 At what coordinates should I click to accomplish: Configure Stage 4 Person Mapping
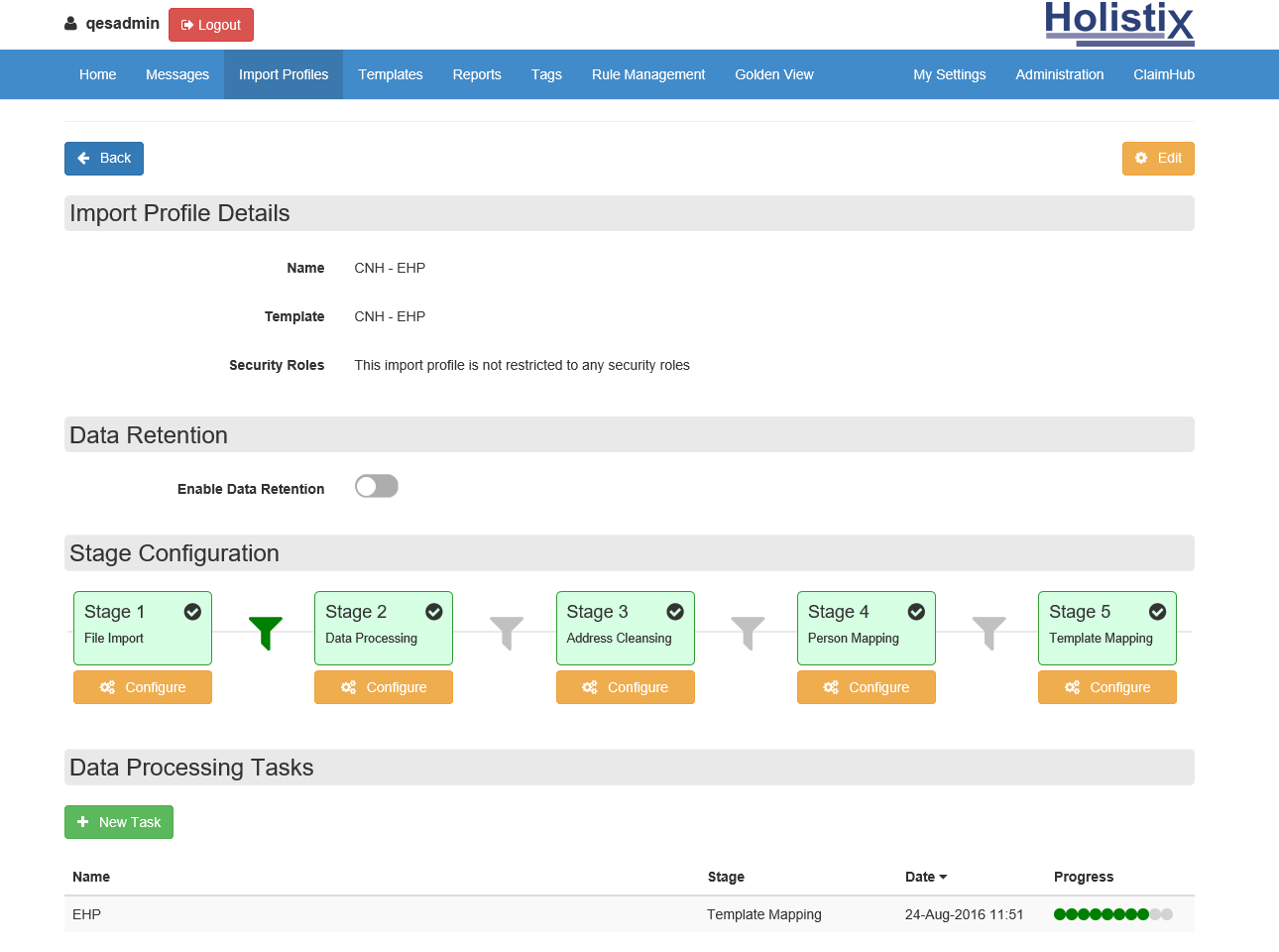pyautogui.click(x=866, y=687)
